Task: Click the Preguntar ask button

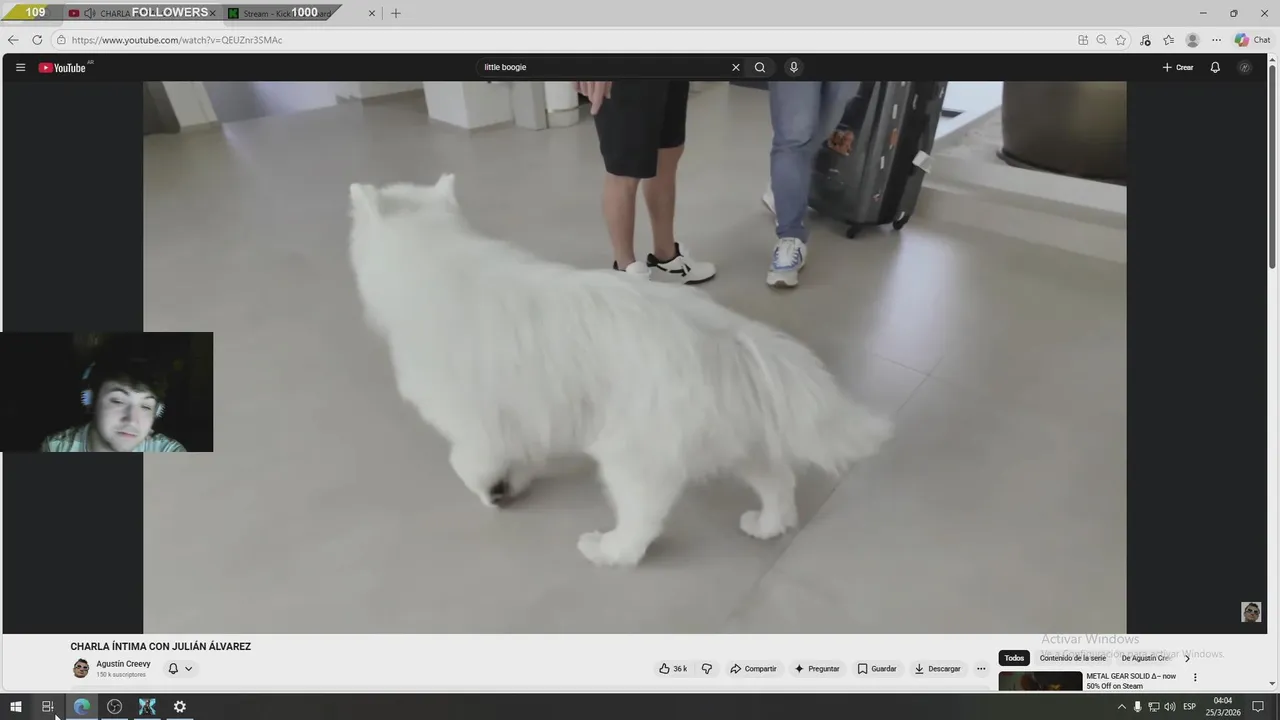Action: [x=817, y=668]
